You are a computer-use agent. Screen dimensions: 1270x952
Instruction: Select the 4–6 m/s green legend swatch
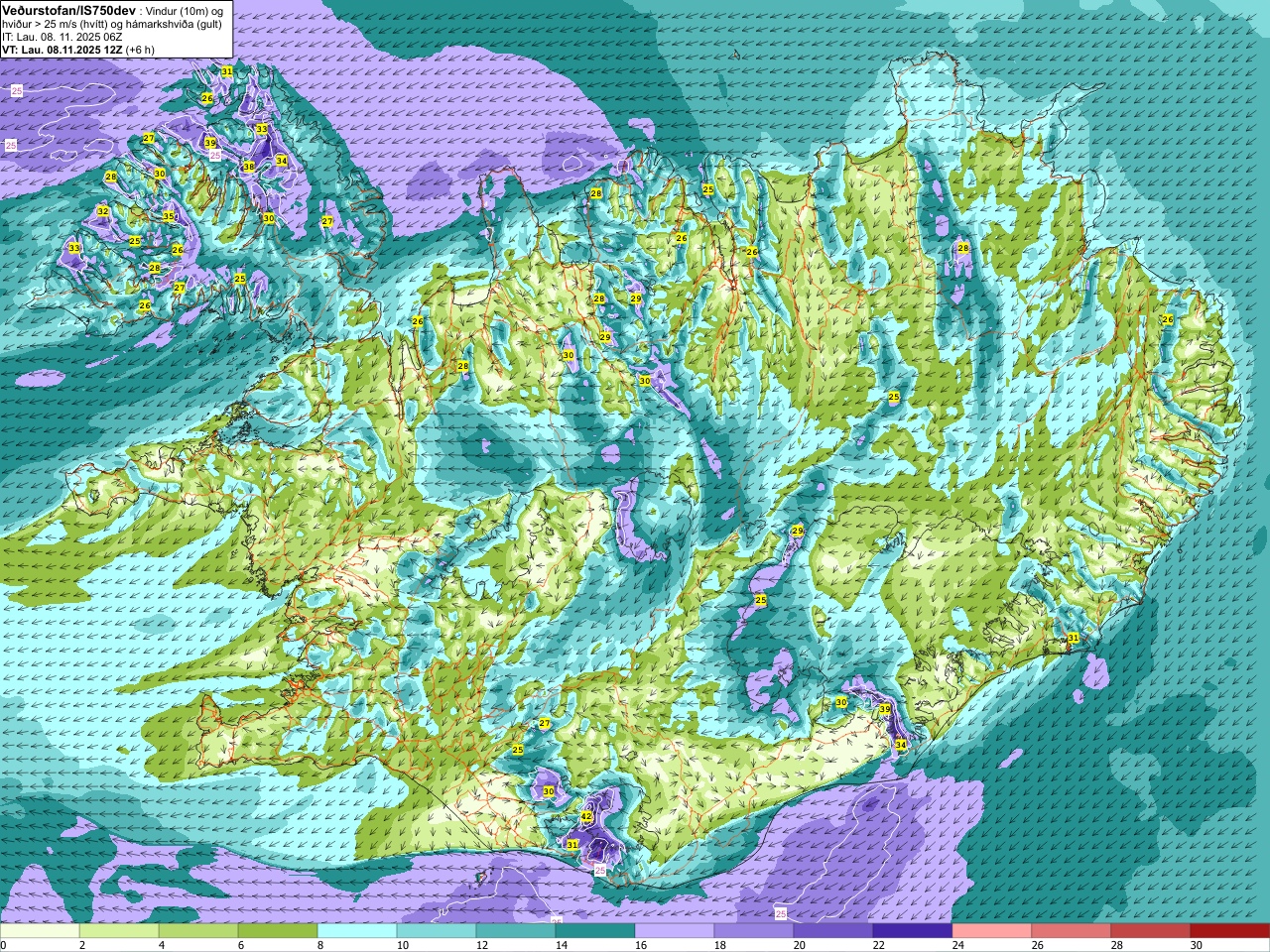click(x=198, y=931)
